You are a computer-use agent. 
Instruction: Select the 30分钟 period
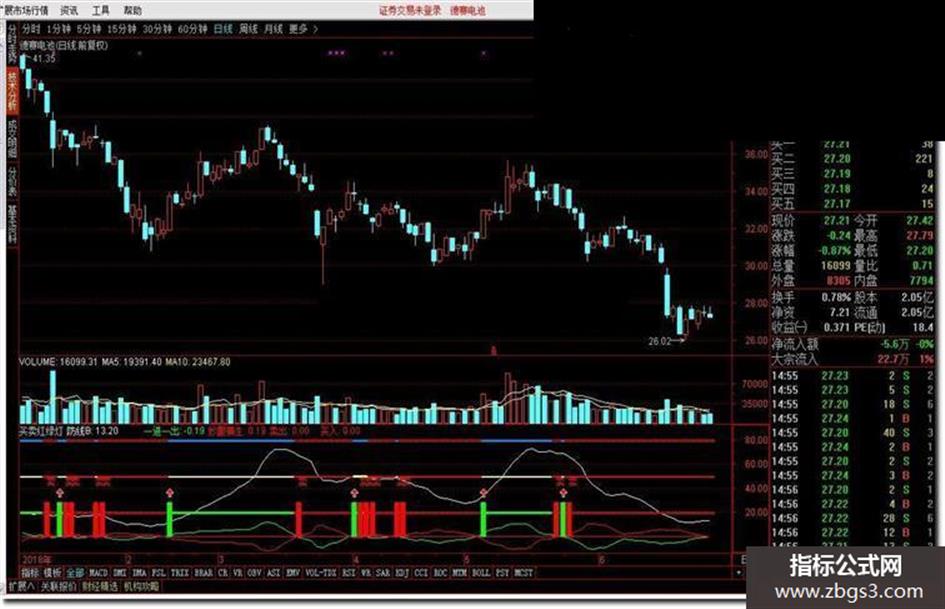coord(157,28)
